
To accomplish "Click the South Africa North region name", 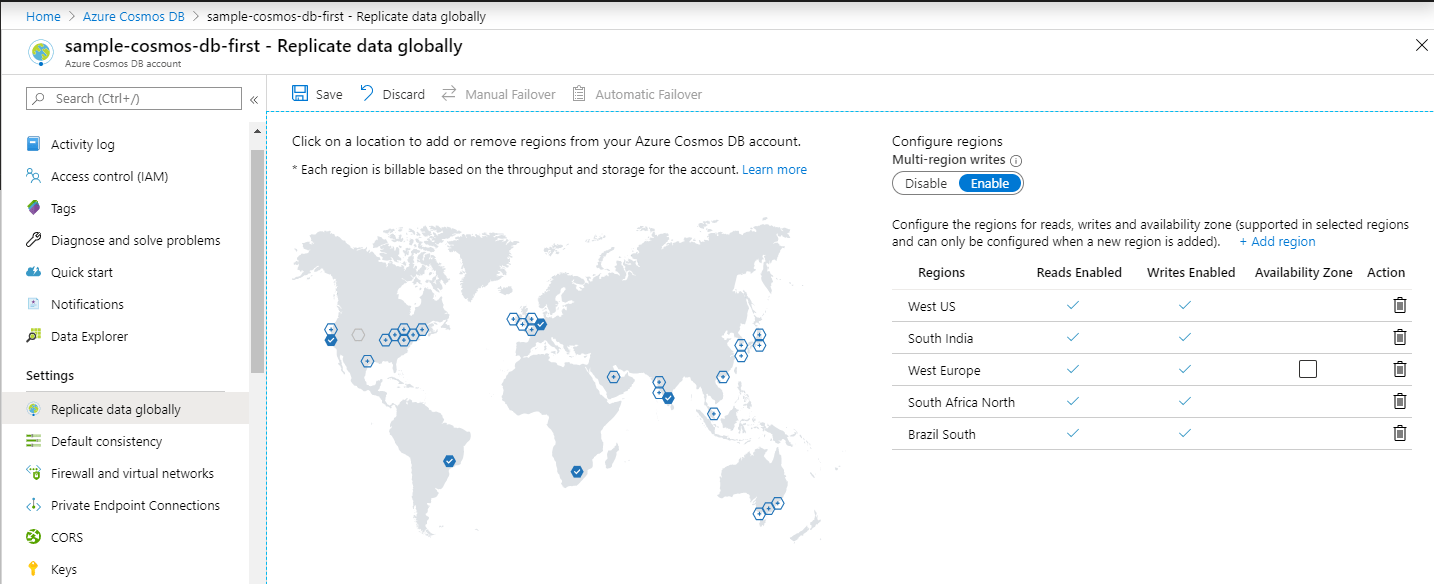I will tap(961, 402).
